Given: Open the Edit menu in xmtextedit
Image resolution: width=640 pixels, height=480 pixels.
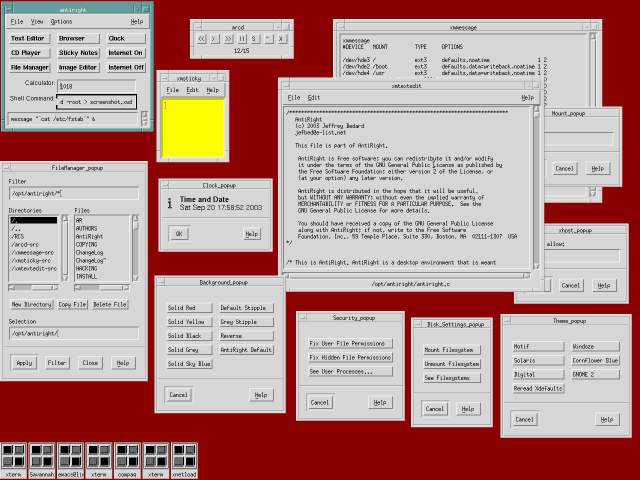Looking at the screenshot, I should coord(314,97).
